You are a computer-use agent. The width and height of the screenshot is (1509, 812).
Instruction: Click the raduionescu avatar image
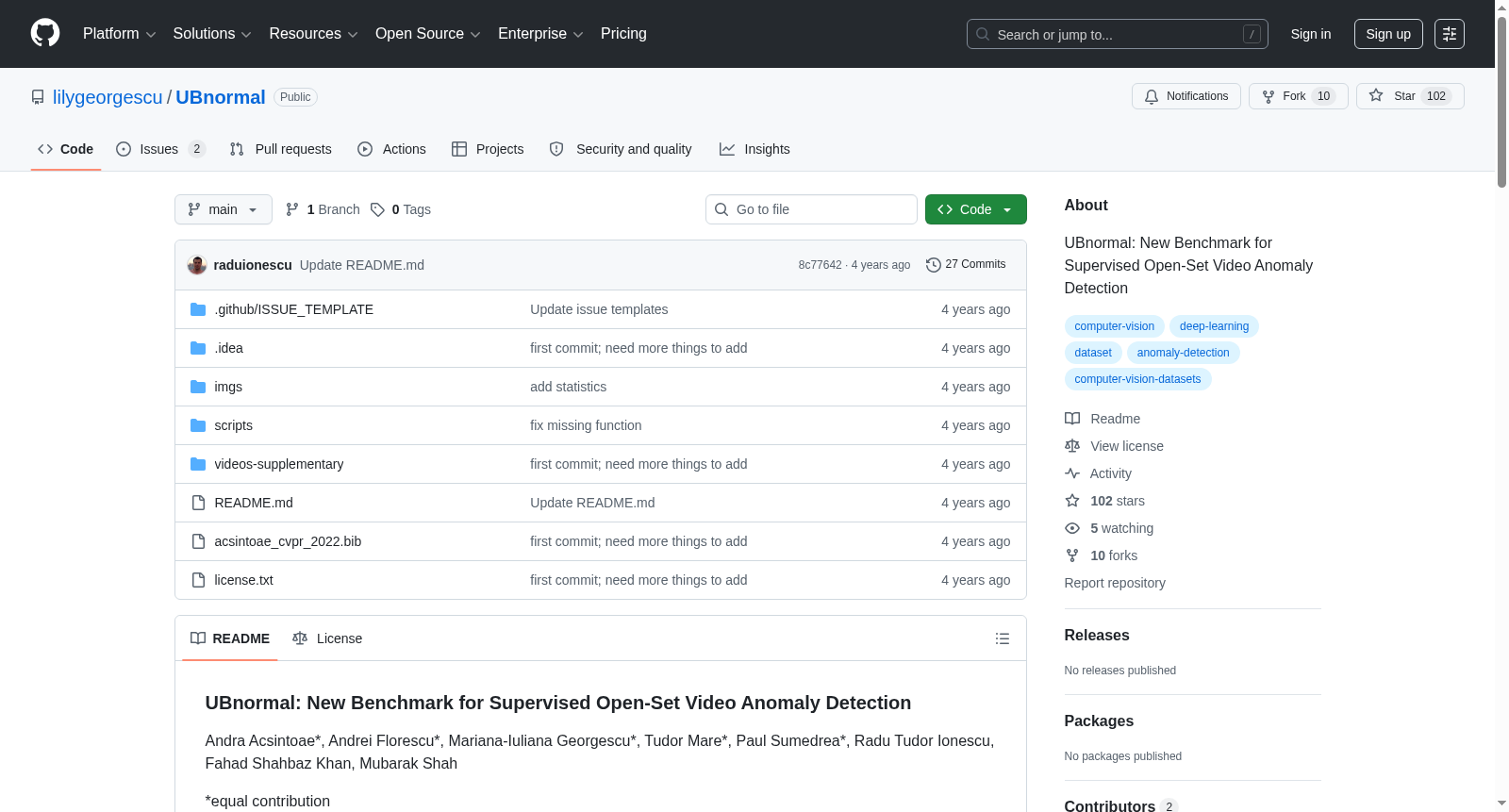tap(197, 265)
